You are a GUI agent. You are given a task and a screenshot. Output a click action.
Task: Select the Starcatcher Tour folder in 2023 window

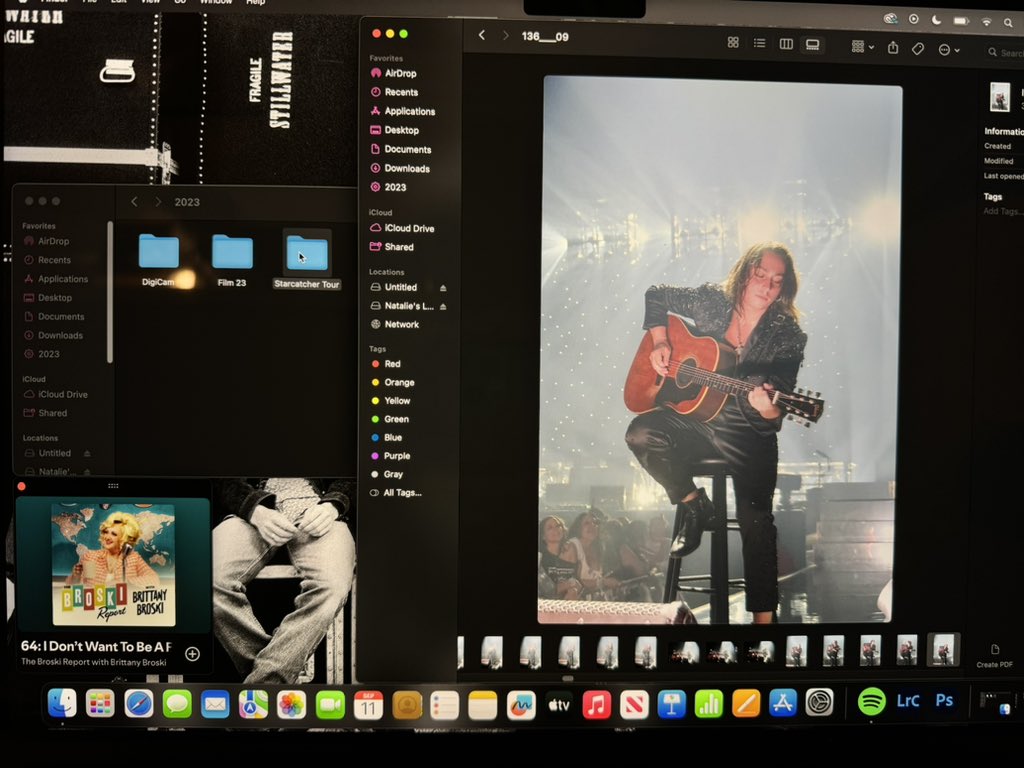(x=307, y=261)
